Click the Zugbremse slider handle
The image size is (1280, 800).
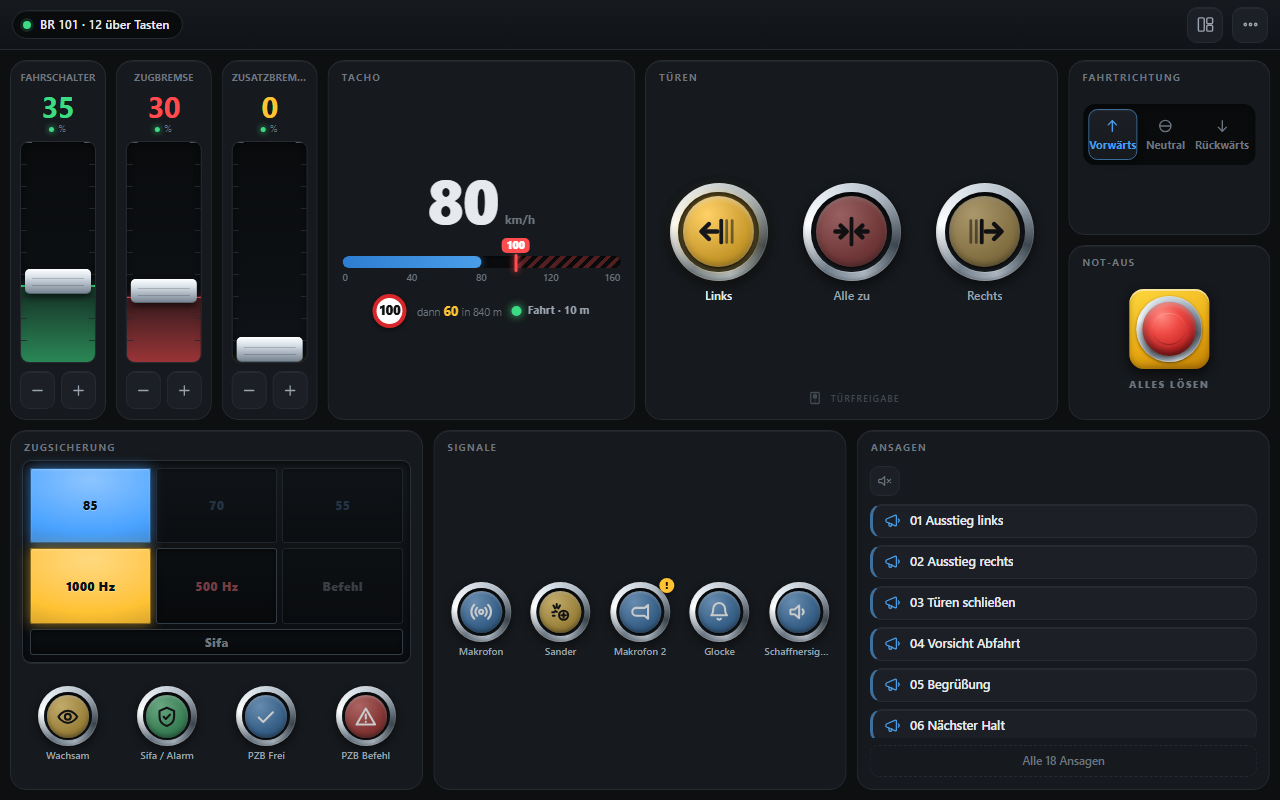[x=164, y=290]
